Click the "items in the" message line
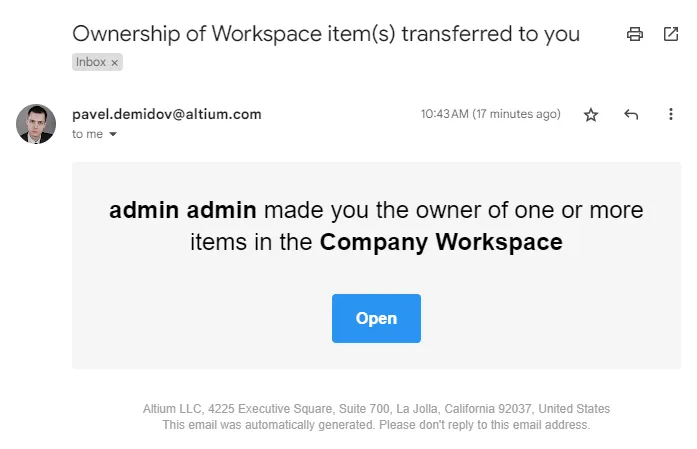 pyautogui.click(x=252, y=242)
